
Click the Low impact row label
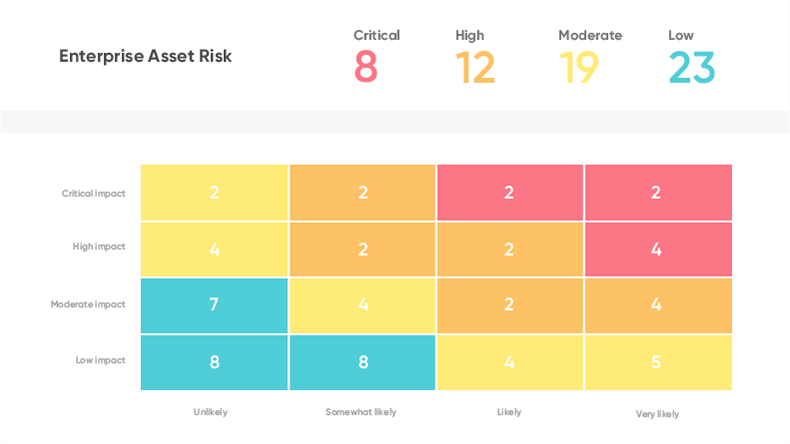point(101,360)
